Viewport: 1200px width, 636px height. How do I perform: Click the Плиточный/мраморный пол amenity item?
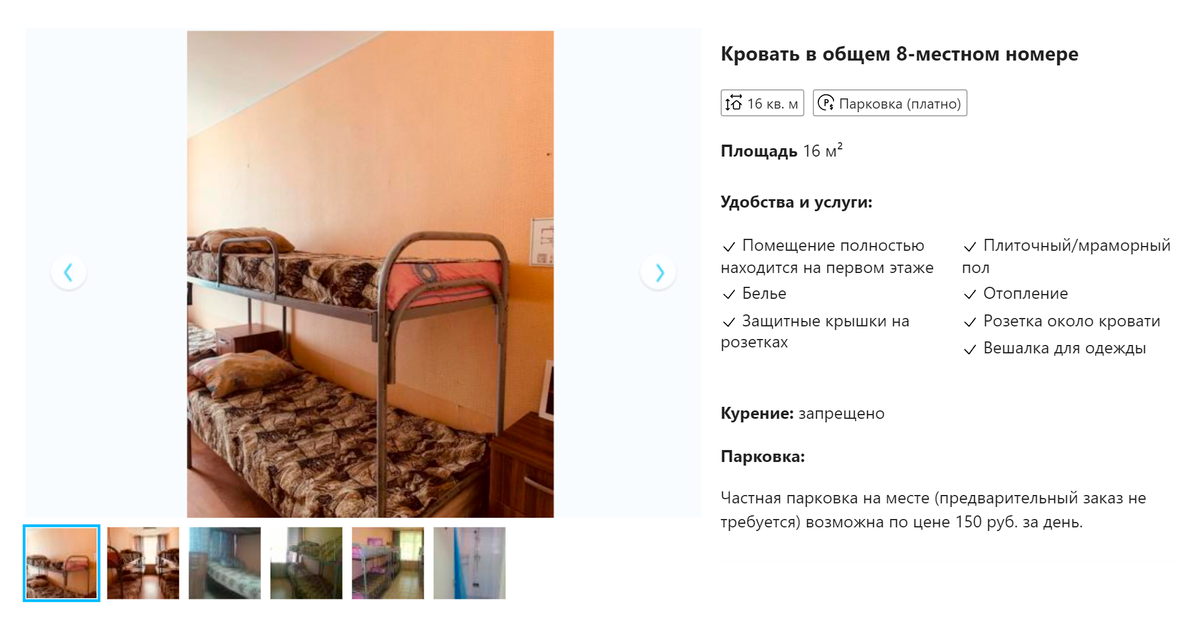(x=1066, y=256)
